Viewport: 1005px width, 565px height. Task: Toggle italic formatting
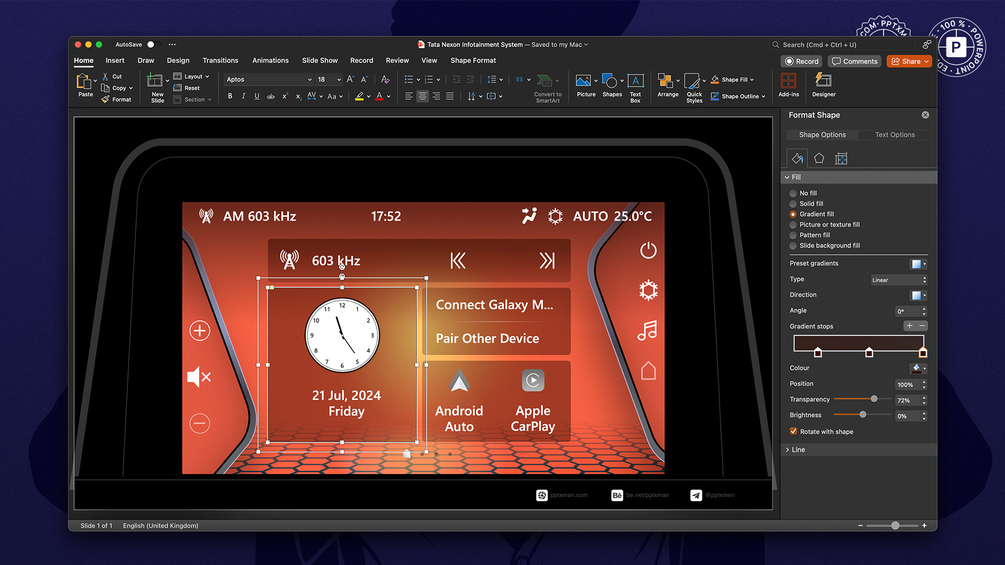(244, 96)
